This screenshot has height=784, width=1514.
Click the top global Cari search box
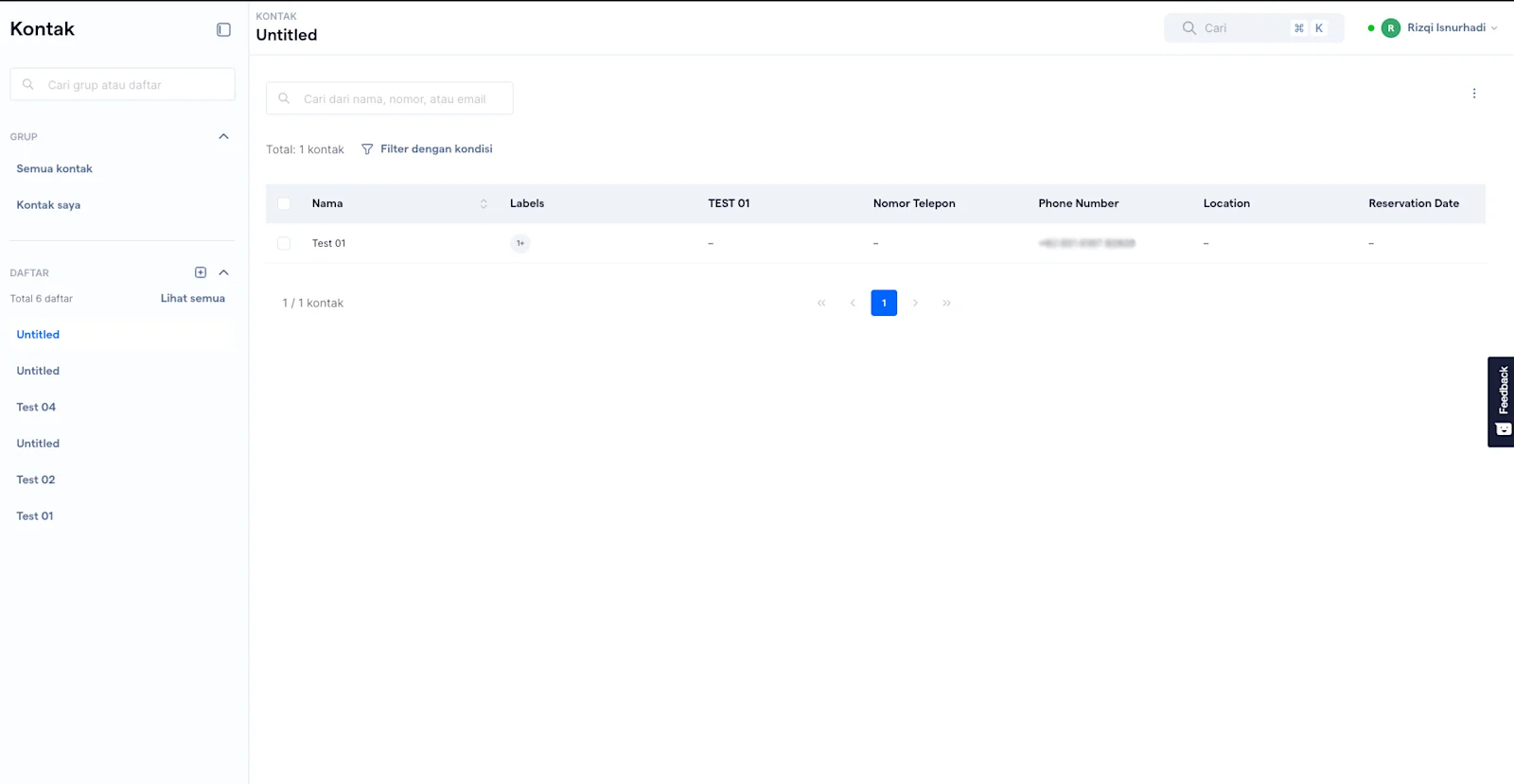pos(1254,28)
